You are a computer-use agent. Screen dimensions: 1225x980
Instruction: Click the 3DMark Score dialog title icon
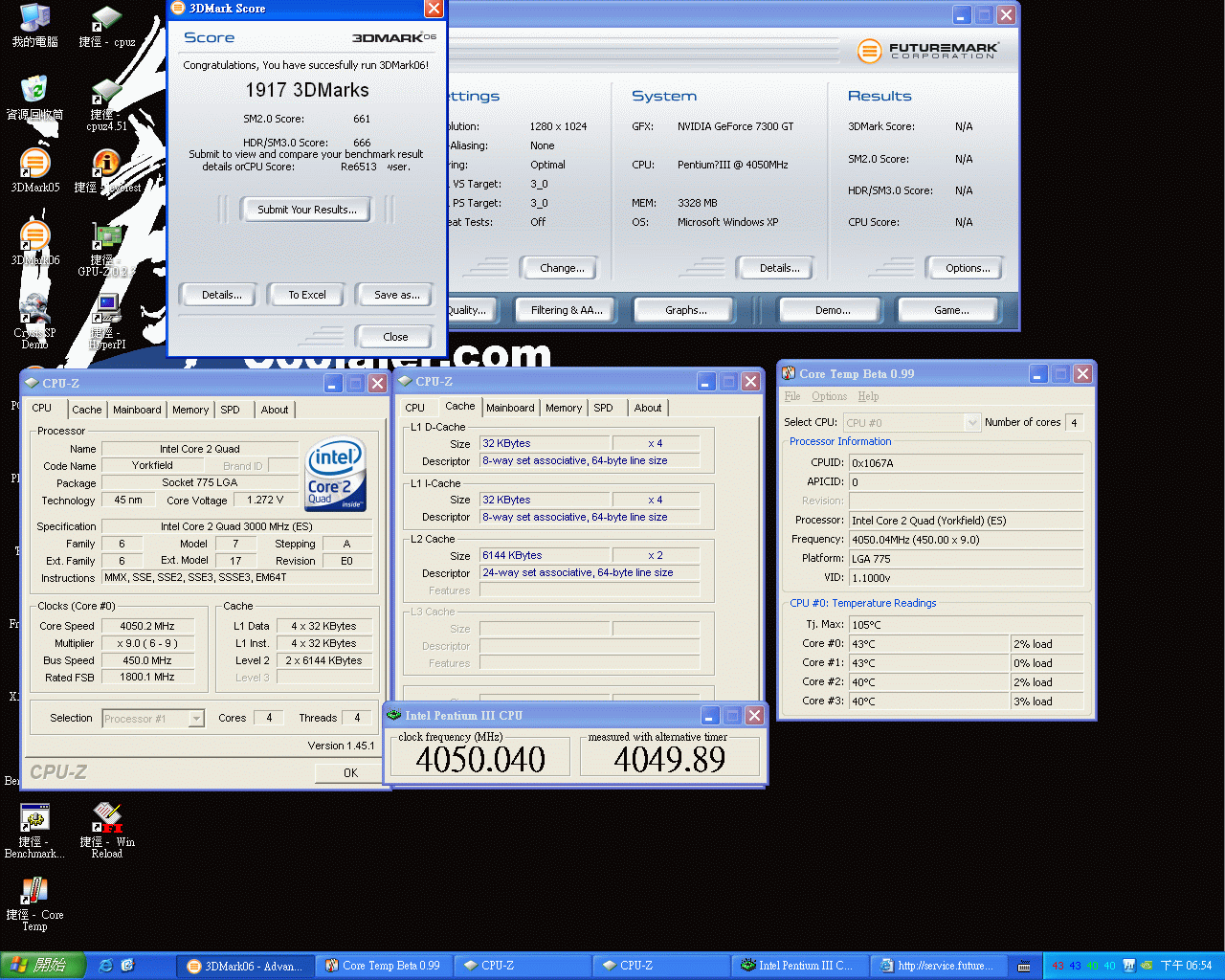pyautogui.click(x=177, y=8)
